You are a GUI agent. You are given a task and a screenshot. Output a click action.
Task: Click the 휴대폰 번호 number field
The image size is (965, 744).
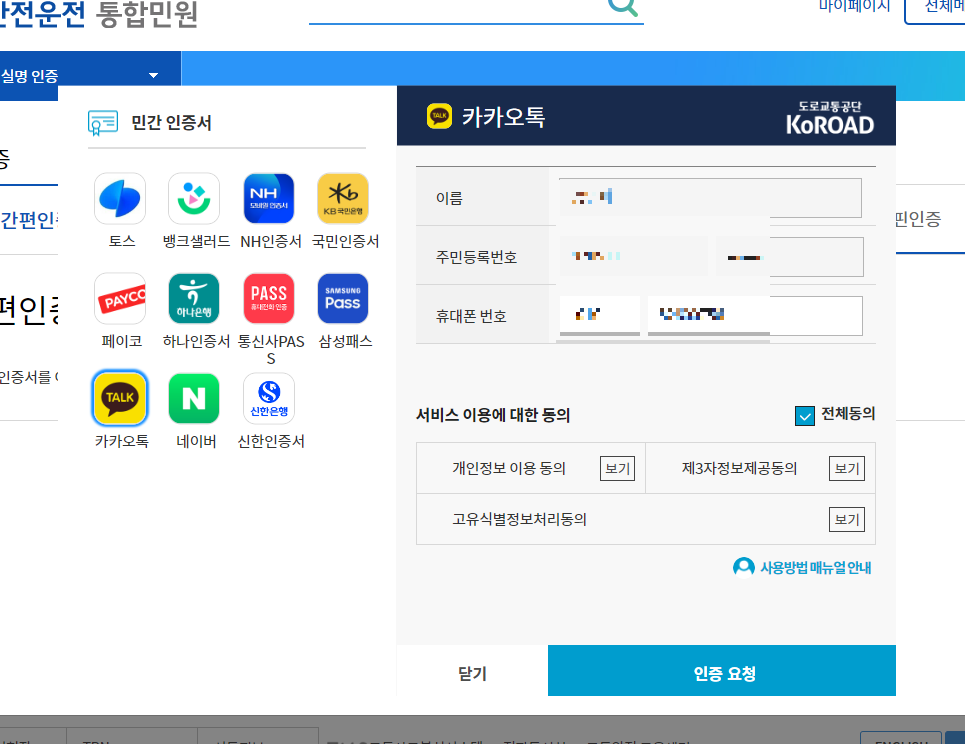(755, 316)
